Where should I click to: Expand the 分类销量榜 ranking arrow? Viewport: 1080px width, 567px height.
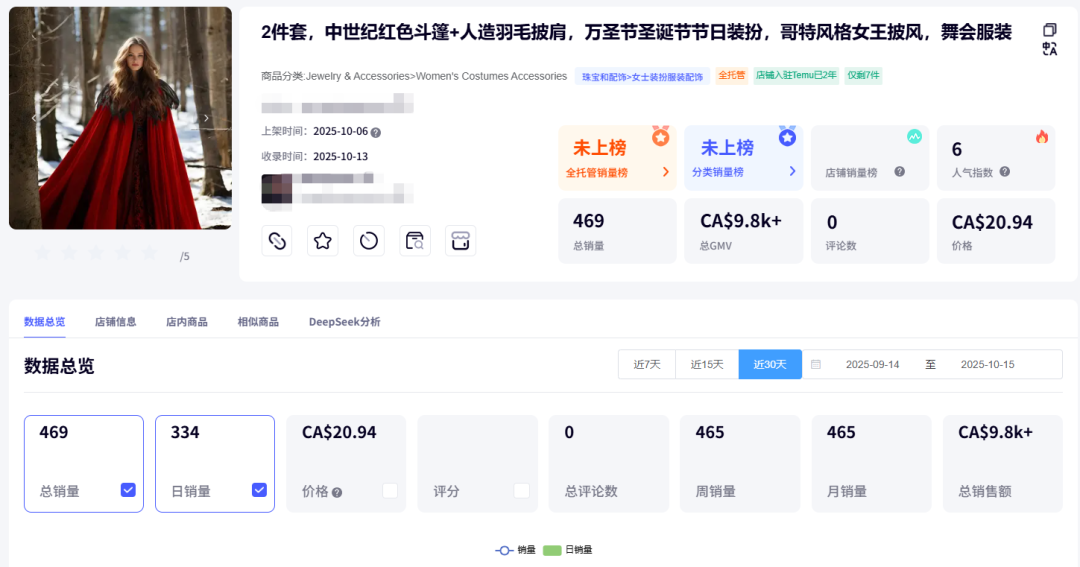792,172
